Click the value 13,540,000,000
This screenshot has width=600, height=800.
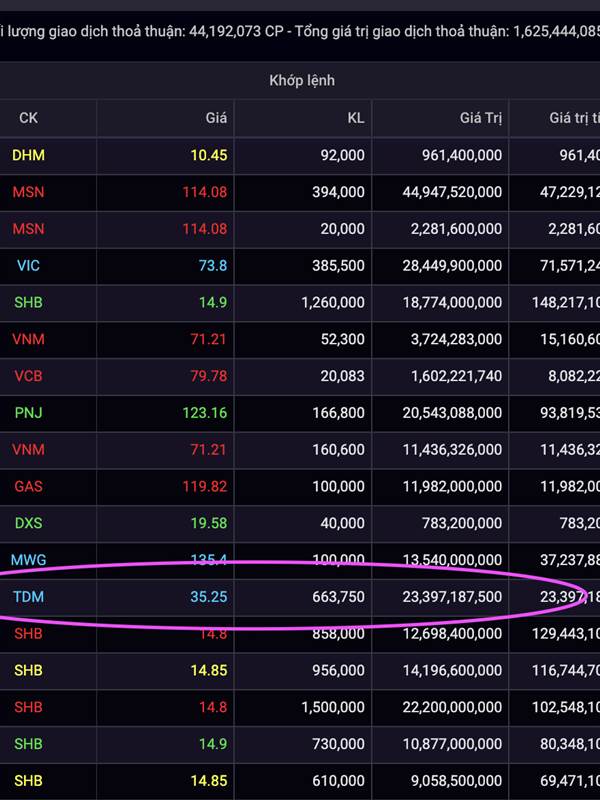452,559
